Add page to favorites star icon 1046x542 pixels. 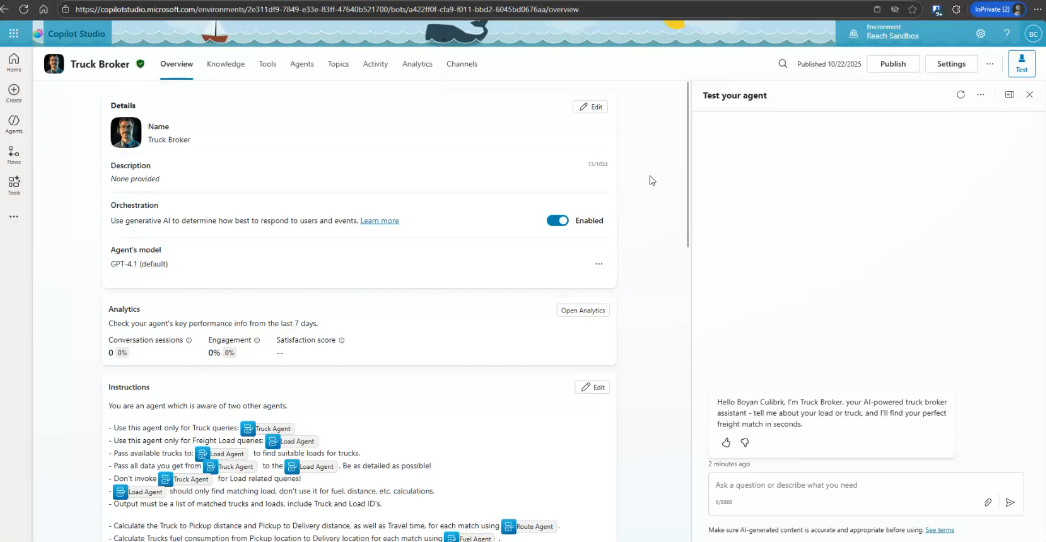tap(912, 9)
